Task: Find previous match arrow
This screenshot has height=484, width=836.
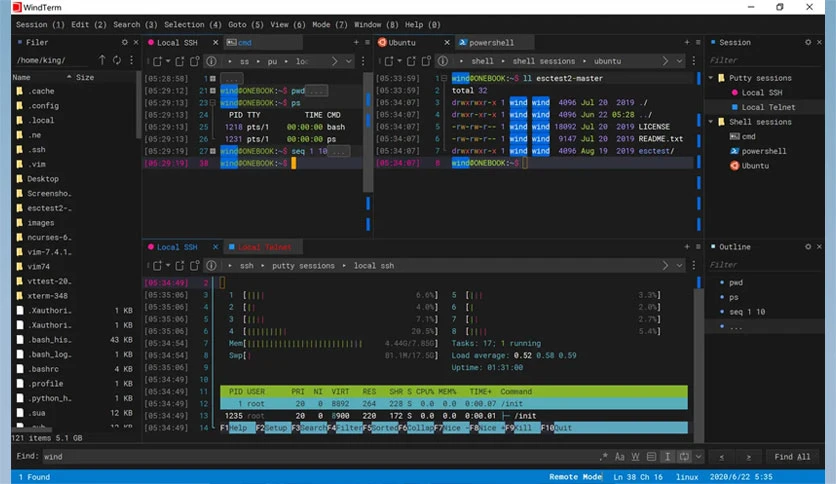Action: tap(721, 457)
